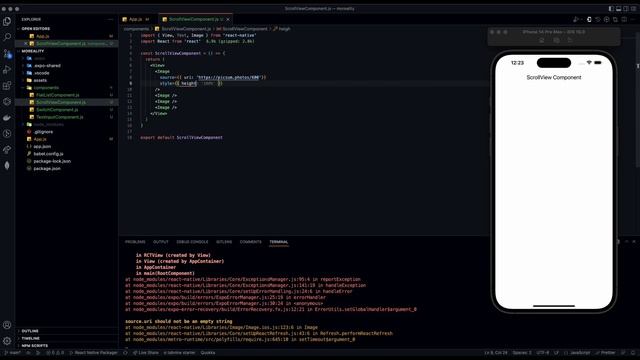Screen dimensions: 640x360
Task: Click the height property in style line
Action: point(189,83)
